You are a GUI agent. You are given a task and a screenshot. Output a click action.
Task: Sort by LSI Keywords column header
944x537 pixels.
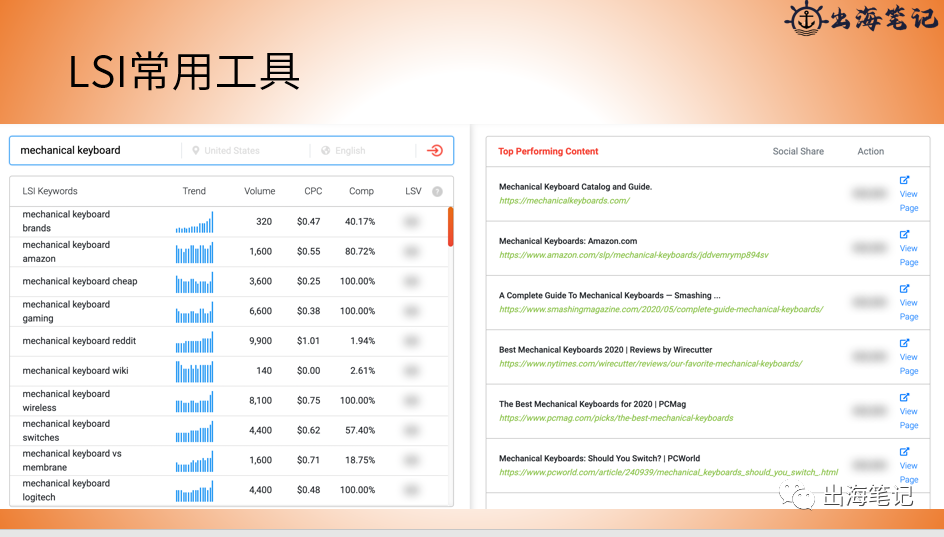50,191
